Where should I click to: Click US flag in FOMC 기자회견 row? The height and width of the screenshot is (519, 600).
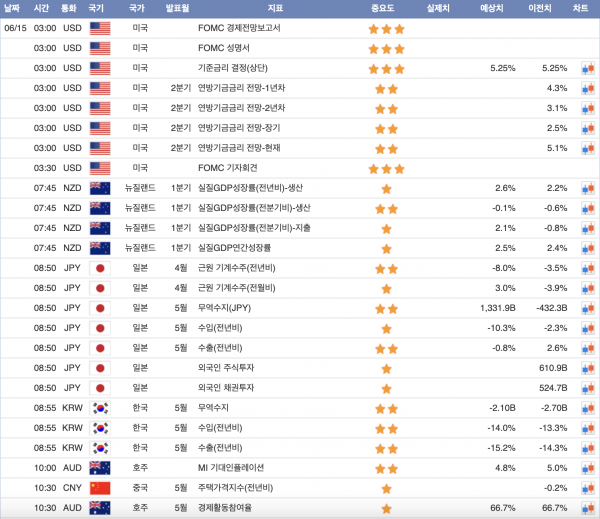coord(99,168)
